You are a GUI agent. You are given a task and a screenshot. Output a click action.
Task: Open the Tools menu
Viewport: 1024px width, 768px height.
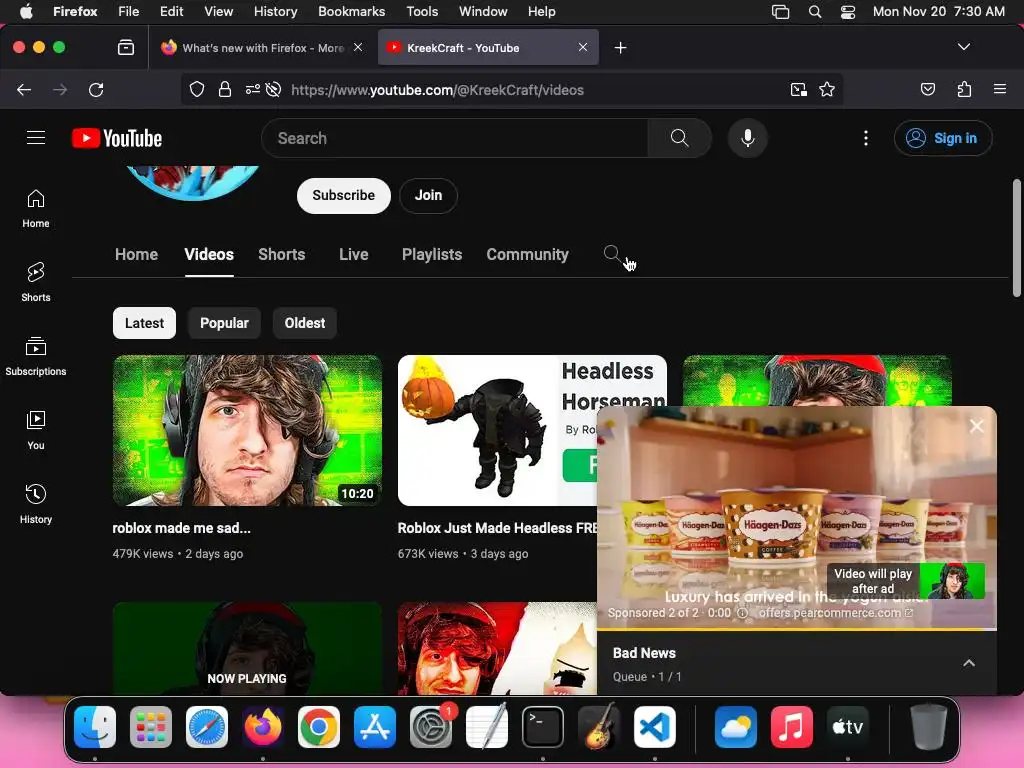click(x=422, y=12)
